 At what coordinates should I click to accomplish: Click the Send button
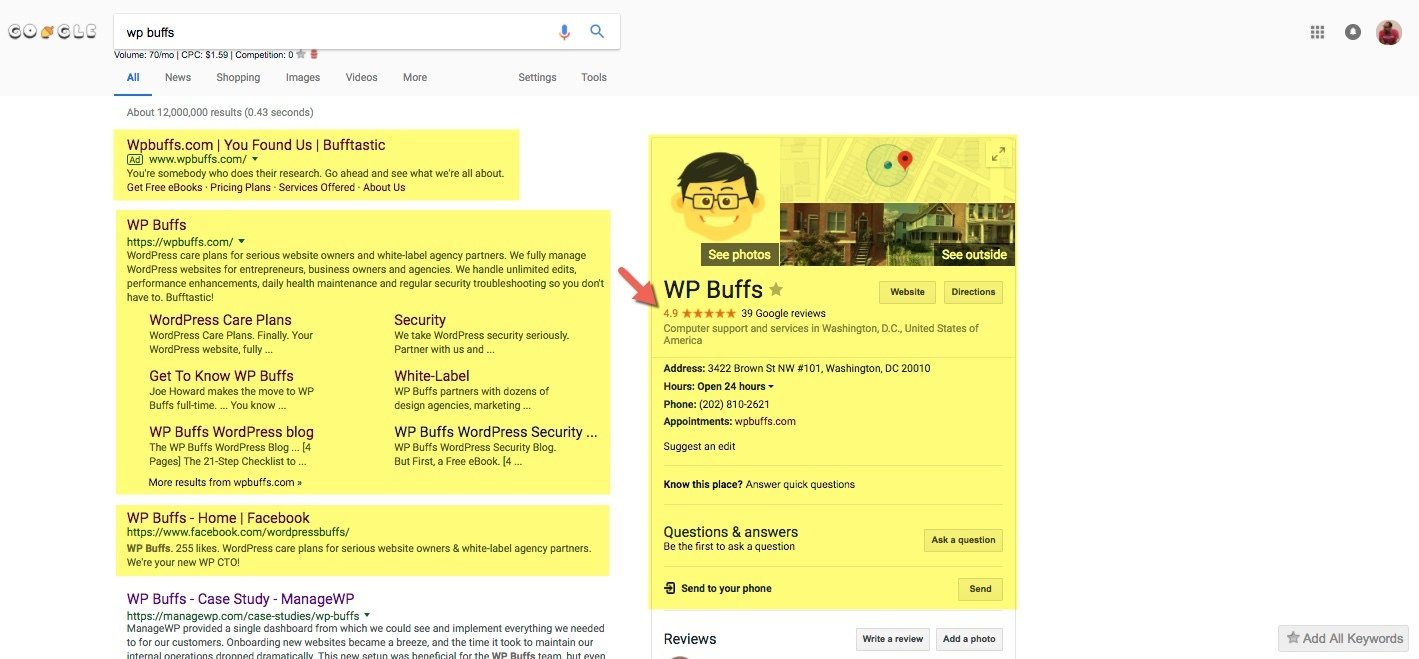click(x=980, y=589)
